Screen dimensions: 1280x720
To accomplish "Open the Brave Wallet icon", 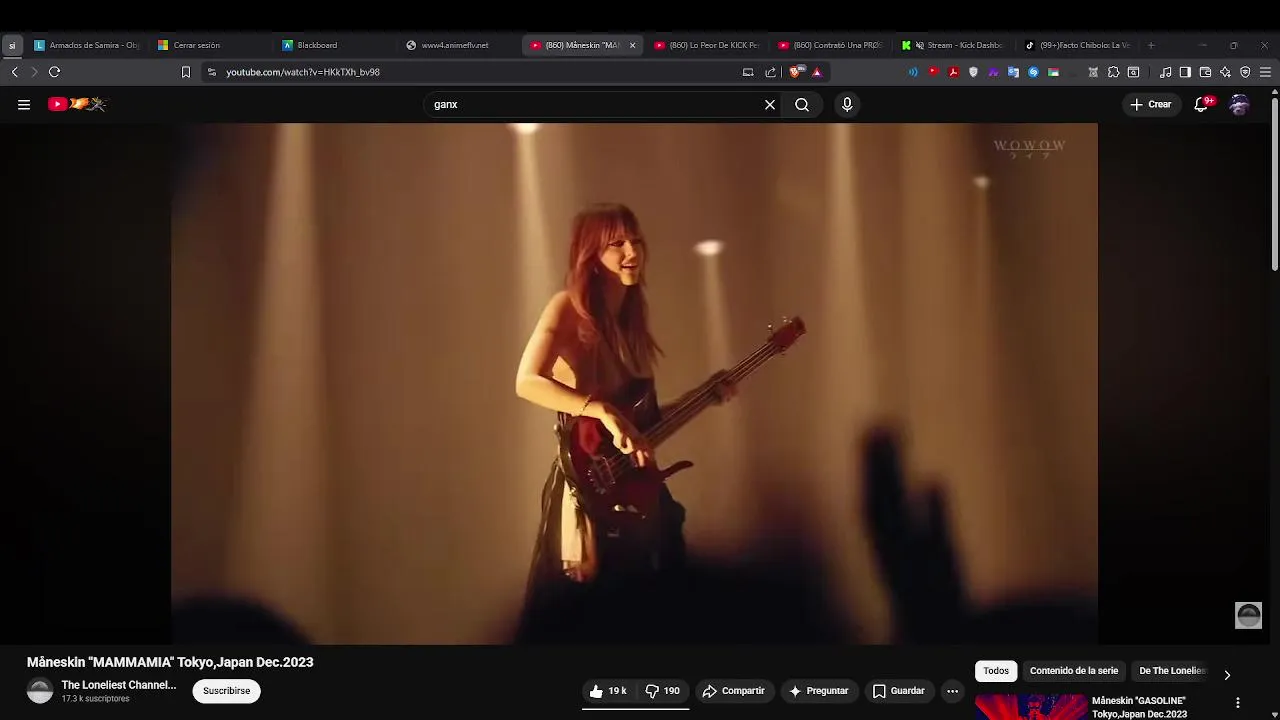I will click(1205, 72).
